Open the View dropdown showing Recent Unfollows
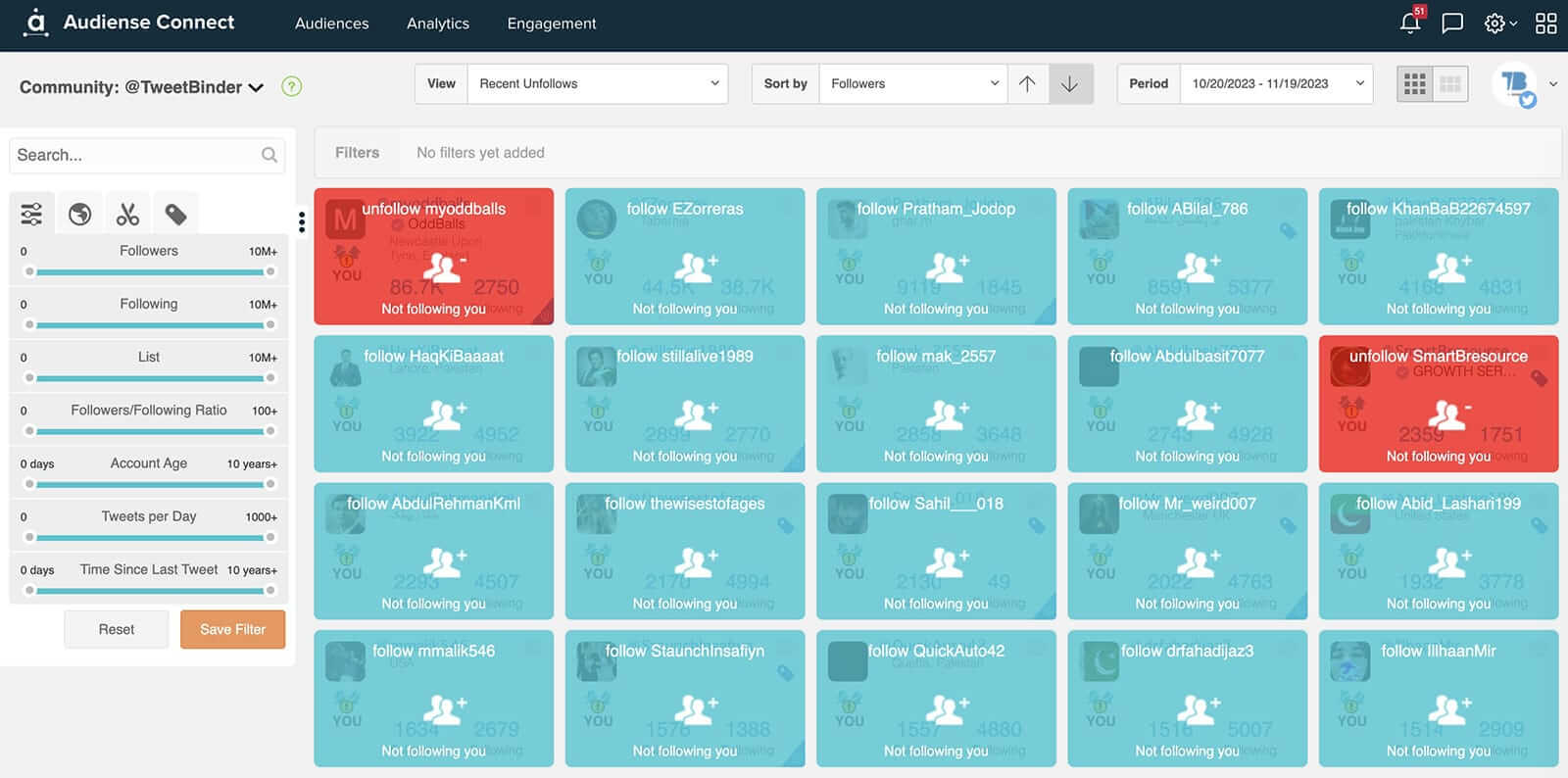 [597, 84]
